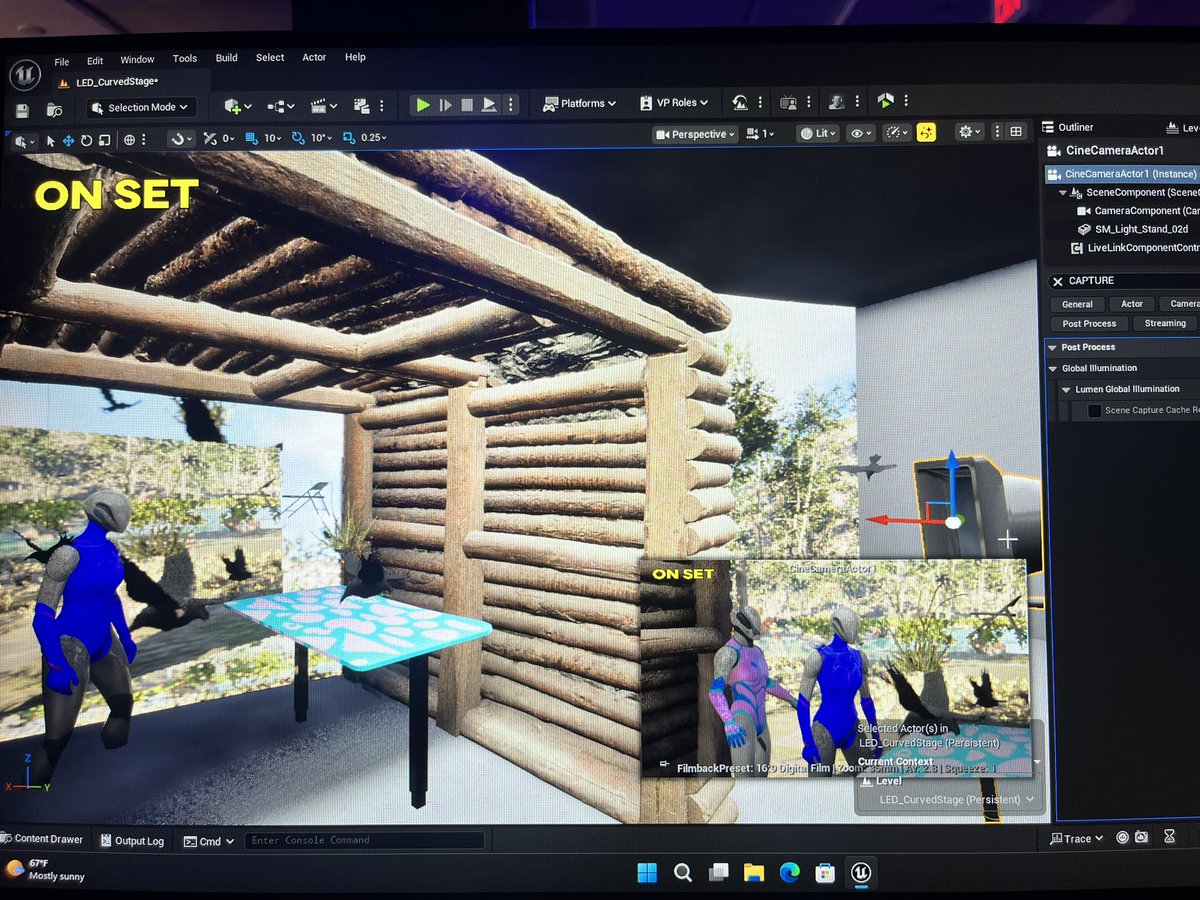This screenshot has width=1200, height=900.
Task: Open the Perspective view dropdown
Action: (x=696, y=134)
